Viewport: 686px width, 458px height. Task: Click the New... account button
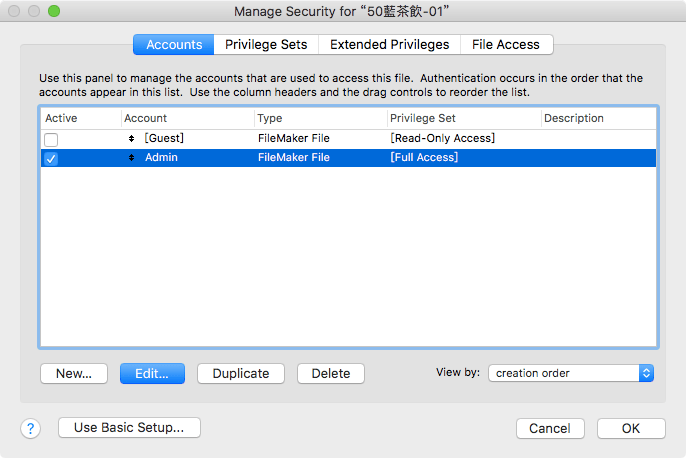pyautogui.click(x=74, y=373)
